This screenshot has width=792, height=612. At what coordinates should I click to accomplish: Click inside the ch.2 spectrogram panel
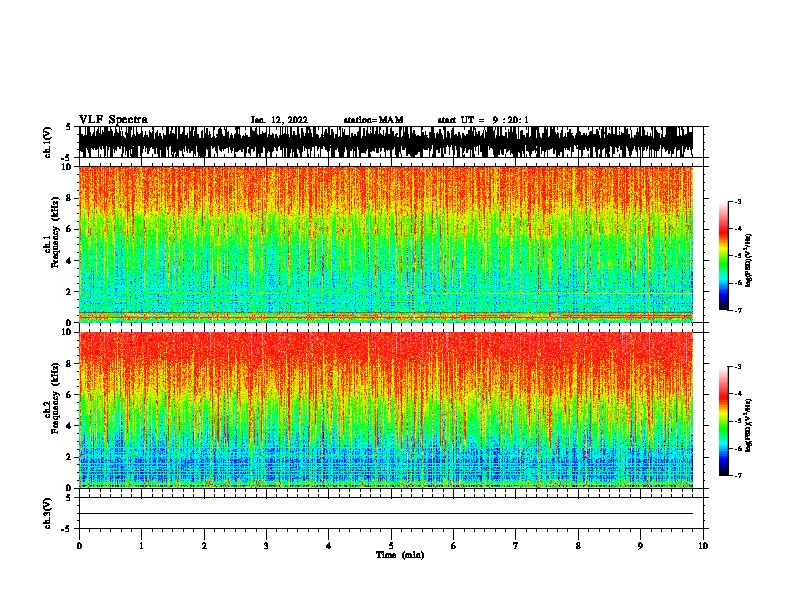(x=386, y=410)
